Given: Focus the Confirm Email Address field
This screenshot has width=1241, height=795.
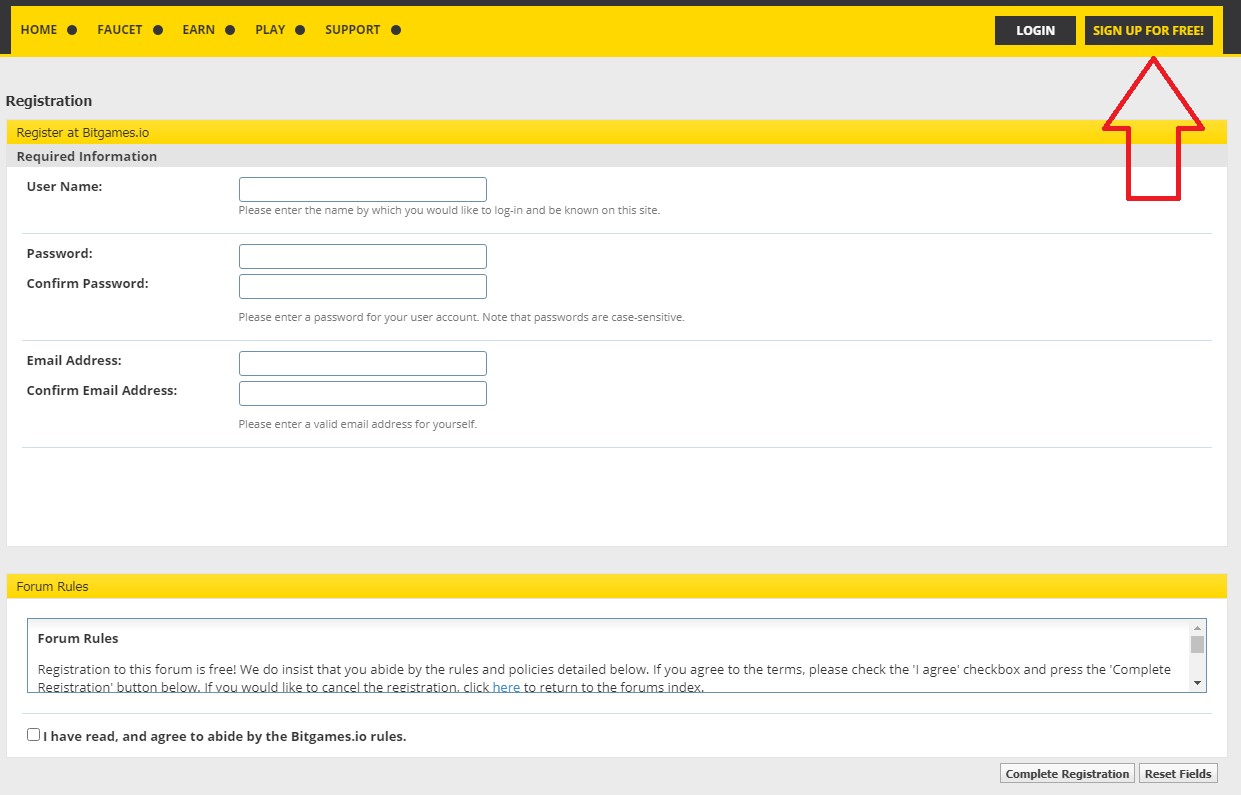Looking at the screenshot, I should 363,394.
